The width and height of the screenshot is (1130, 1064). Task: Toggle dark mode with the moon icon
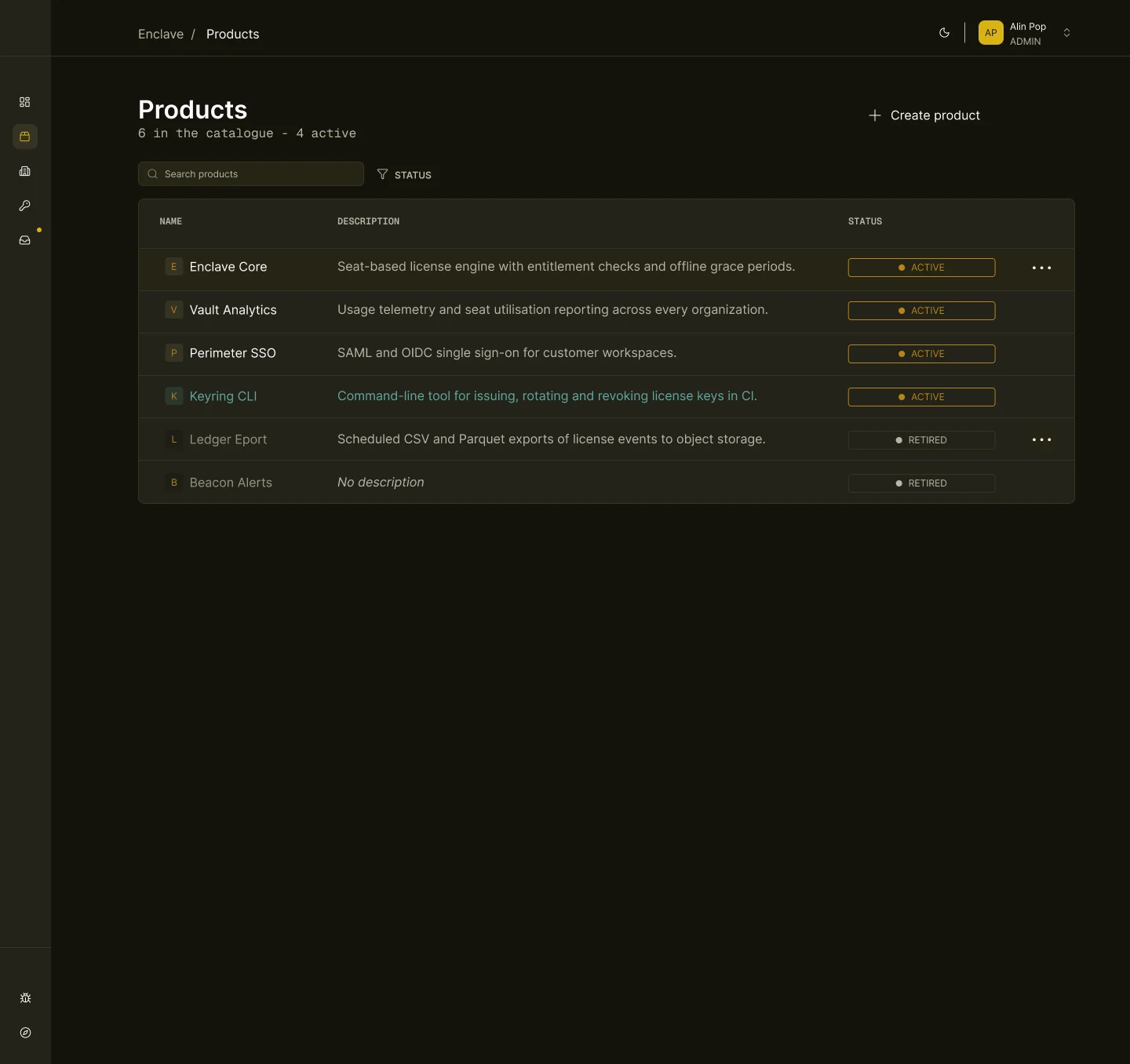(944, 33)
